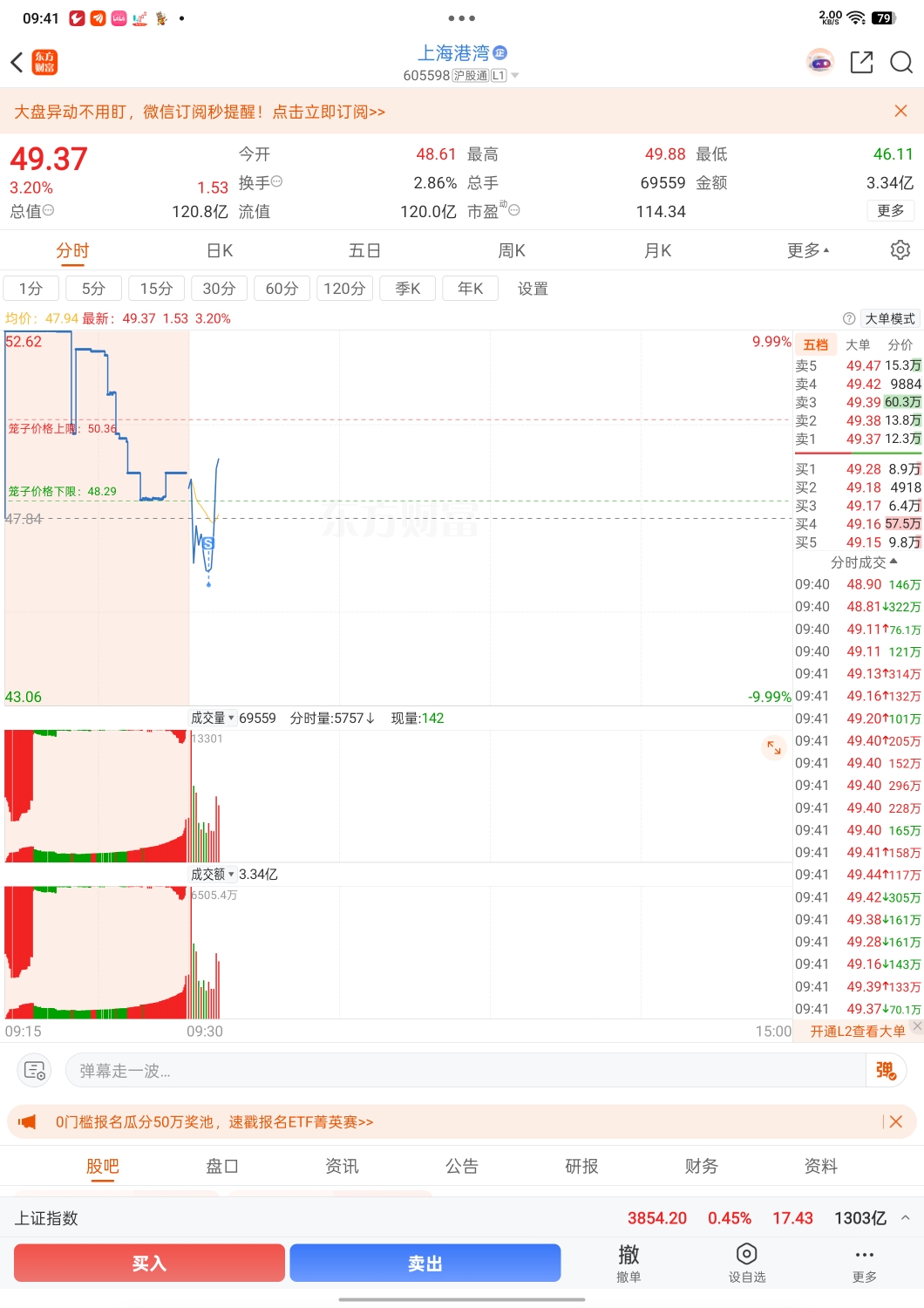Close the ETF contest banner
924x1308 pixels.
tap(896, 1121)
